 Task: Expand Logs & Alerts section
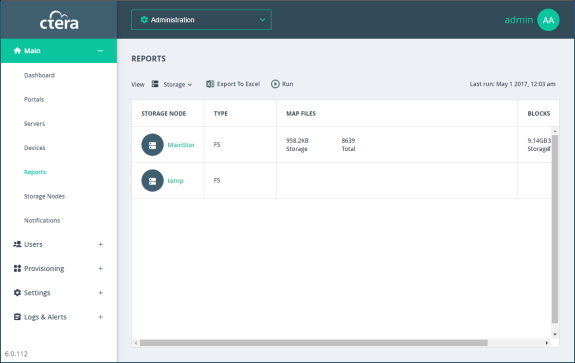100,317
